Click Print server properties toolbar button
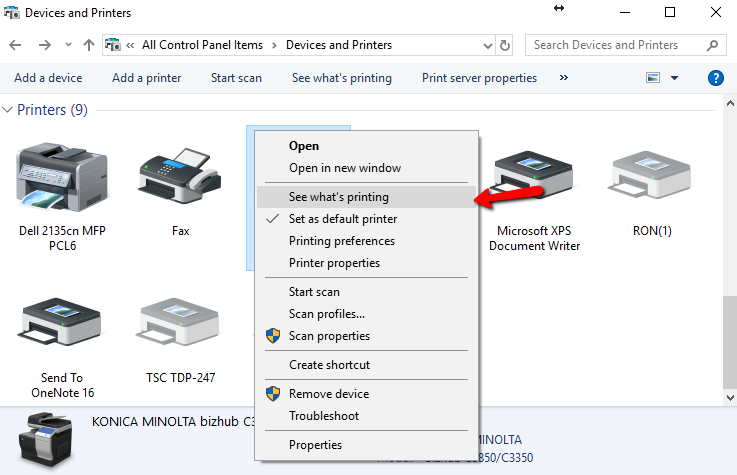737x475 pixels. (479, 78)
